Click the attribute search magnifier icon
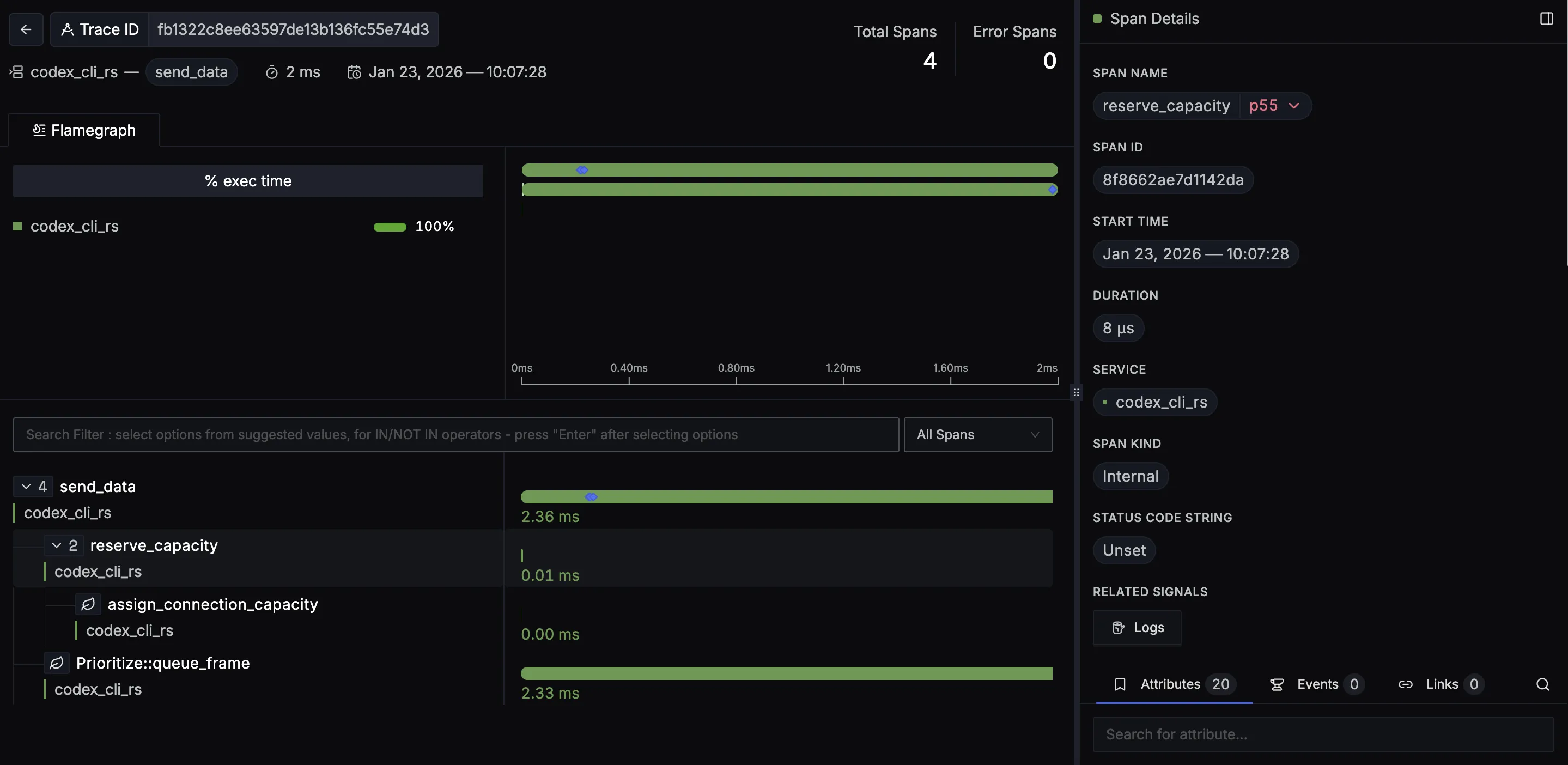The image size is (1568, 765). pyautogui.click(x=1542, y=685)
